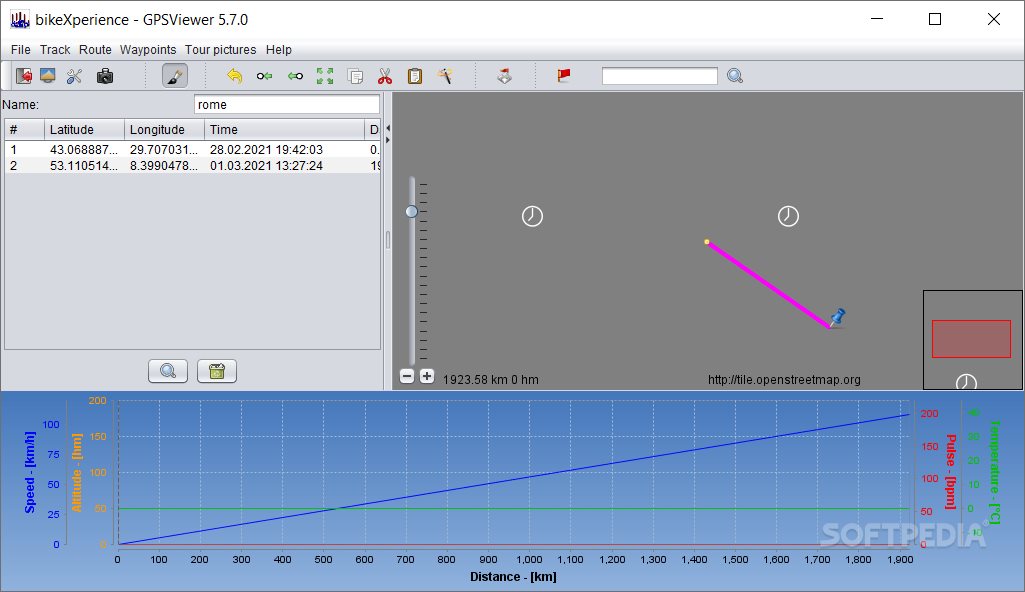
Task: Maximize the bikeXperience window
Action: (935, 19)
